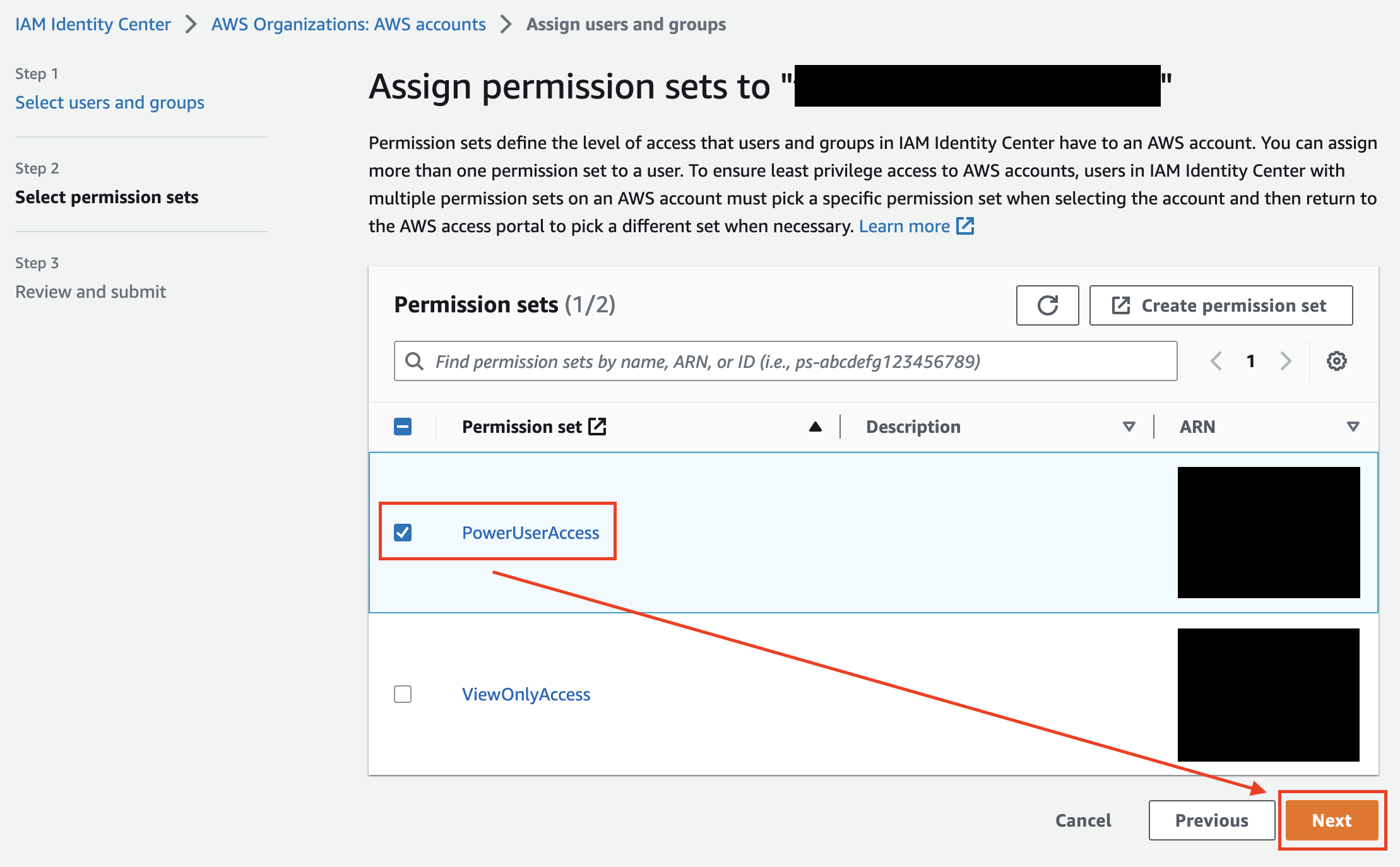Uncheck the PowerUserAccess checkbox
This screenshot has height=867, width=1400.
[x=403, y=533]
